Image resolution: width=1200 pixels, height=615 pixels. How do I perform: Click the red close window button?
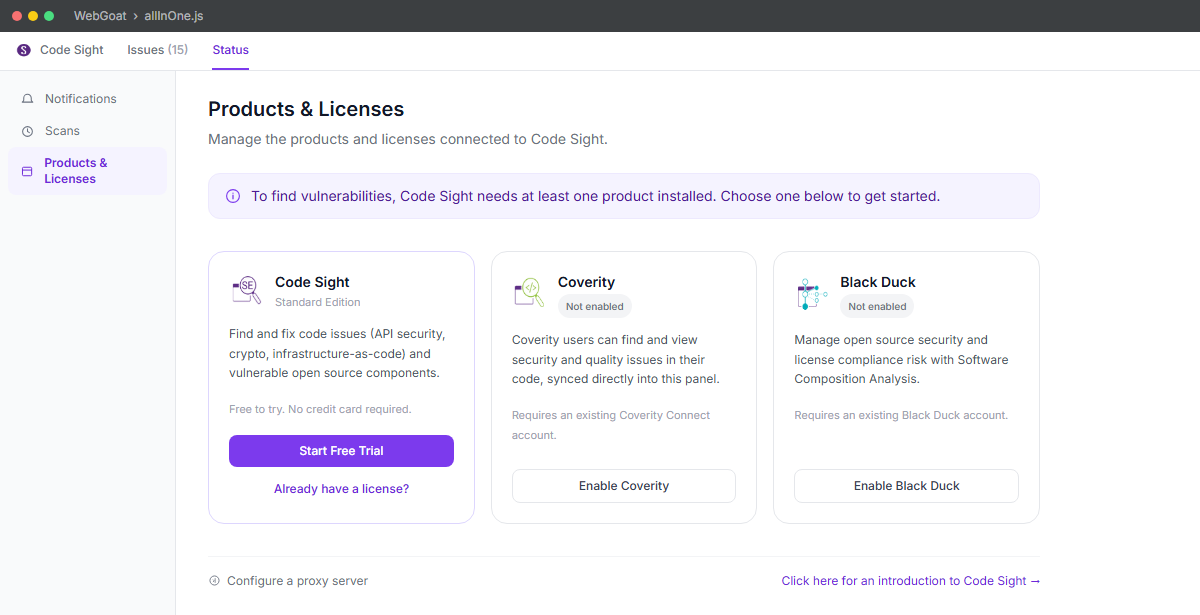click(x=17, y=16)
